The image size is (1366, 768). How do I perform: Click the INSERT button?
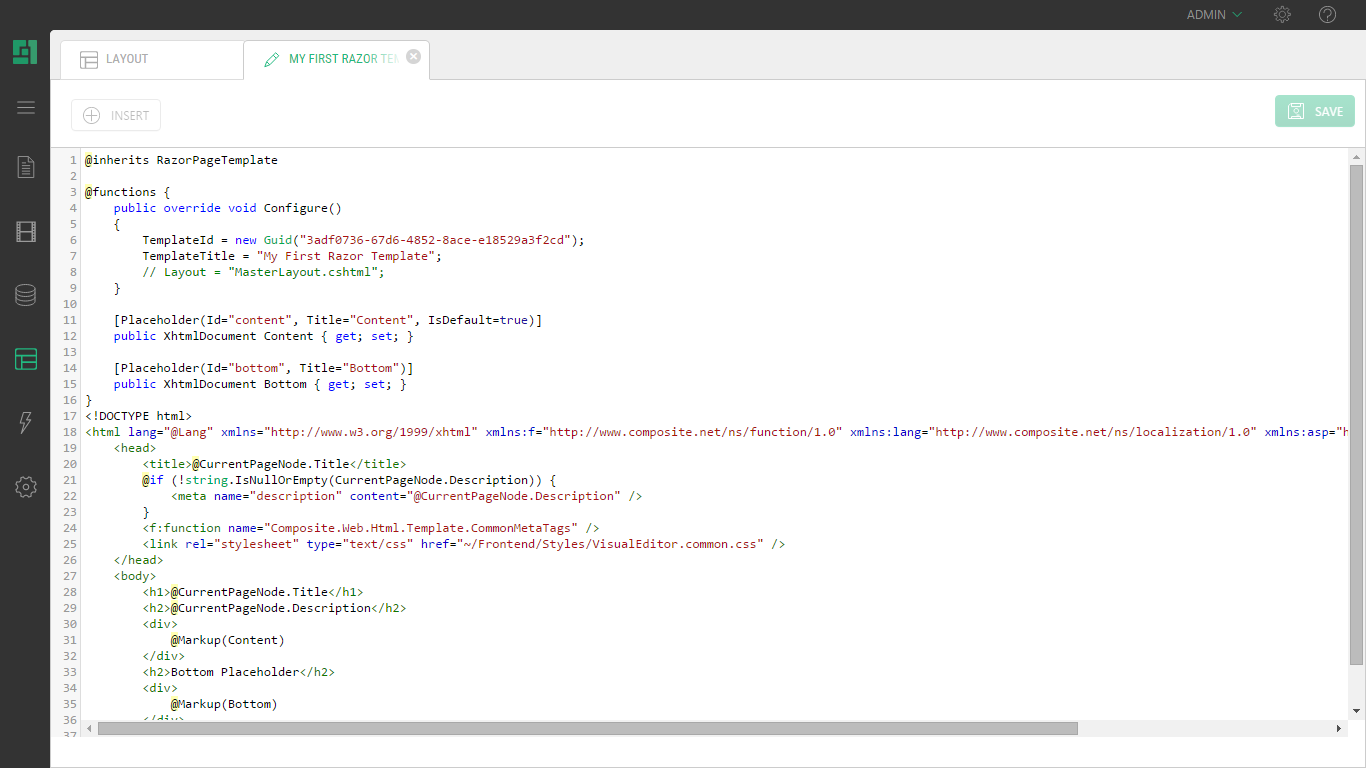[116, 115]
